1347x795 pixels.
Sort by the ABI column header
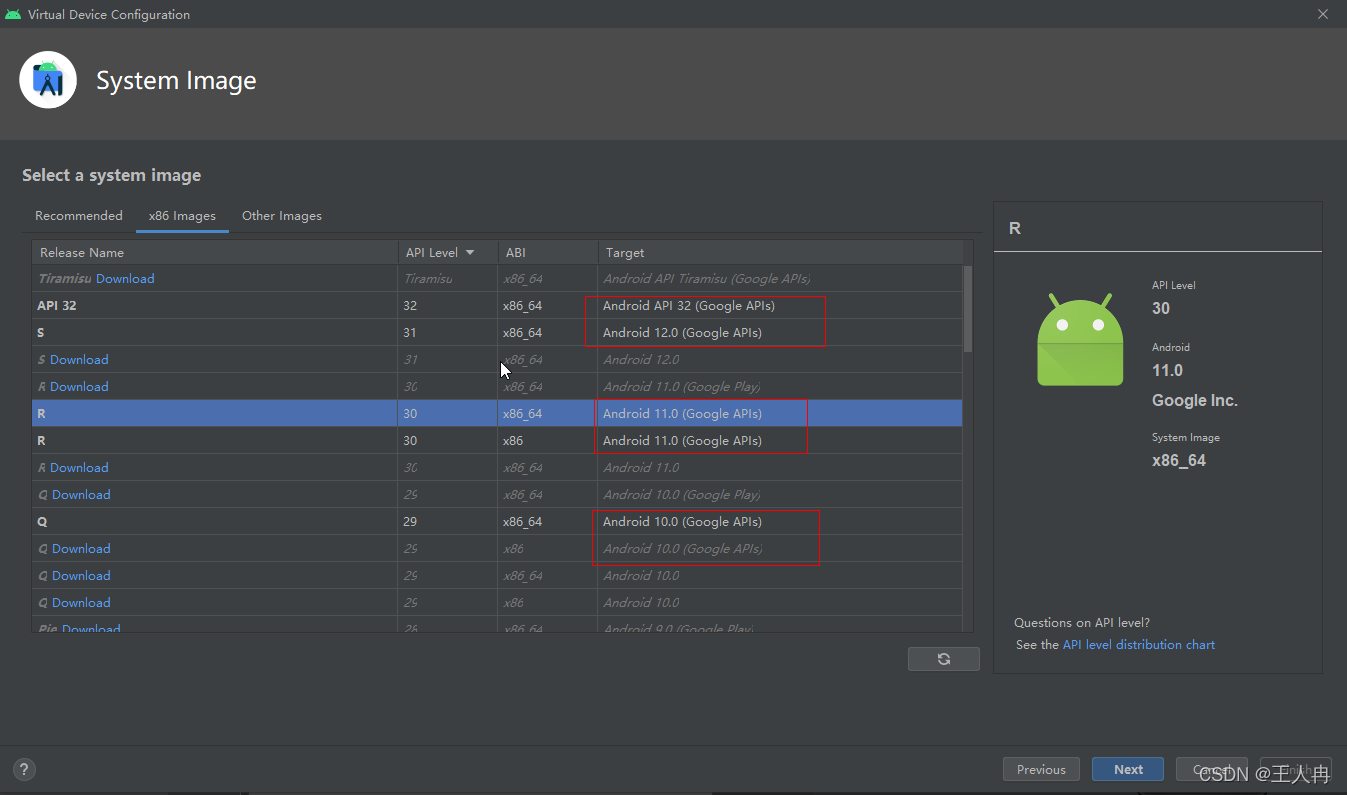(x=548, y=253)
